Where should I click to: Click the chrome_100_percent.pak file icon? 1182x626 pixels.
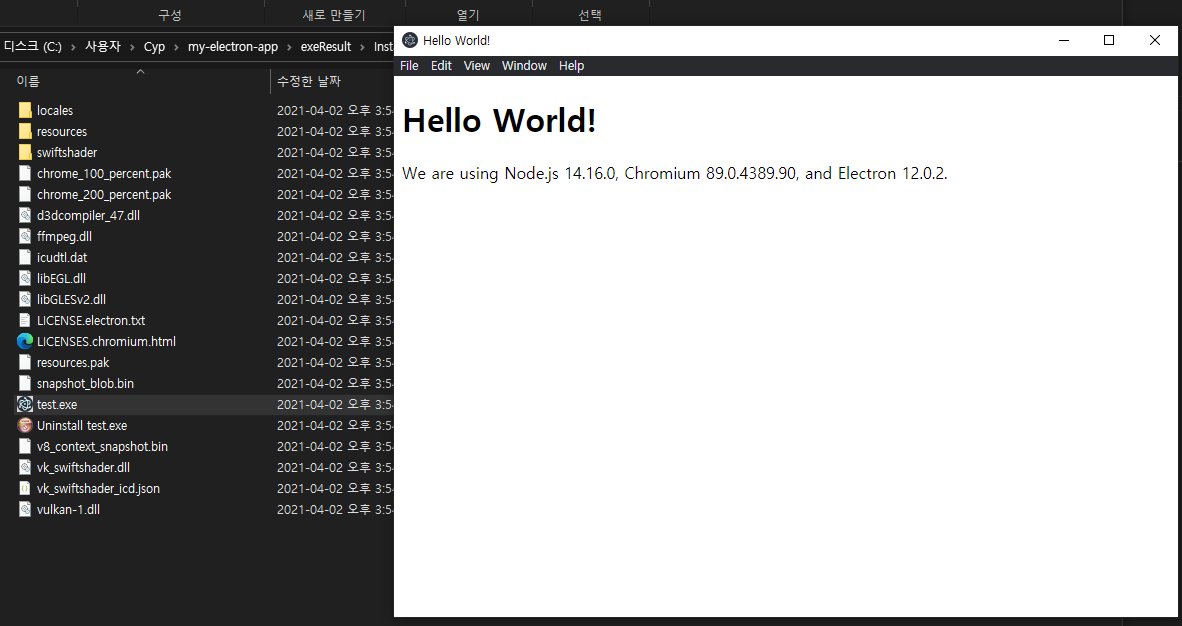[x=25, y=173]
